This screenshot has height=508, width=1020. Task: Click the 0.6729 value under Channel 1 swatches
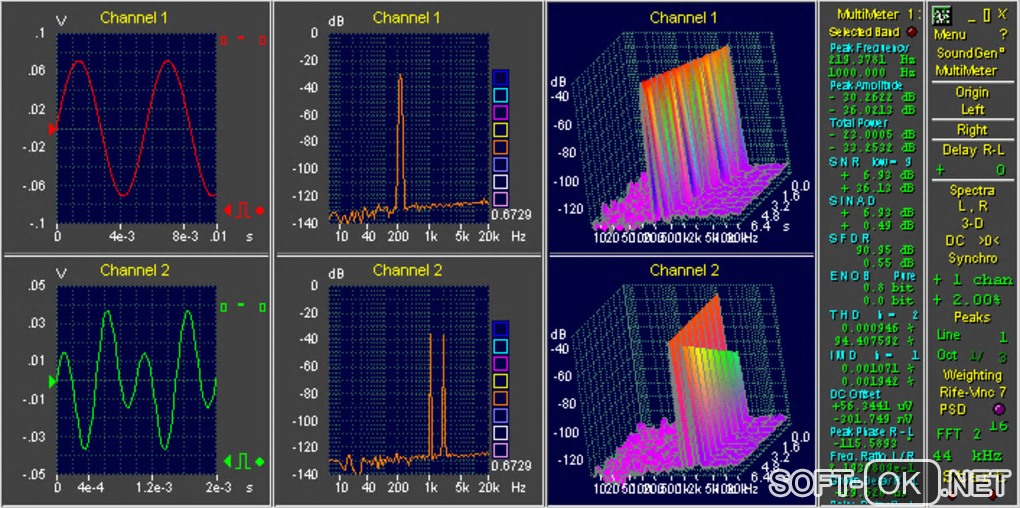(511, 215)
